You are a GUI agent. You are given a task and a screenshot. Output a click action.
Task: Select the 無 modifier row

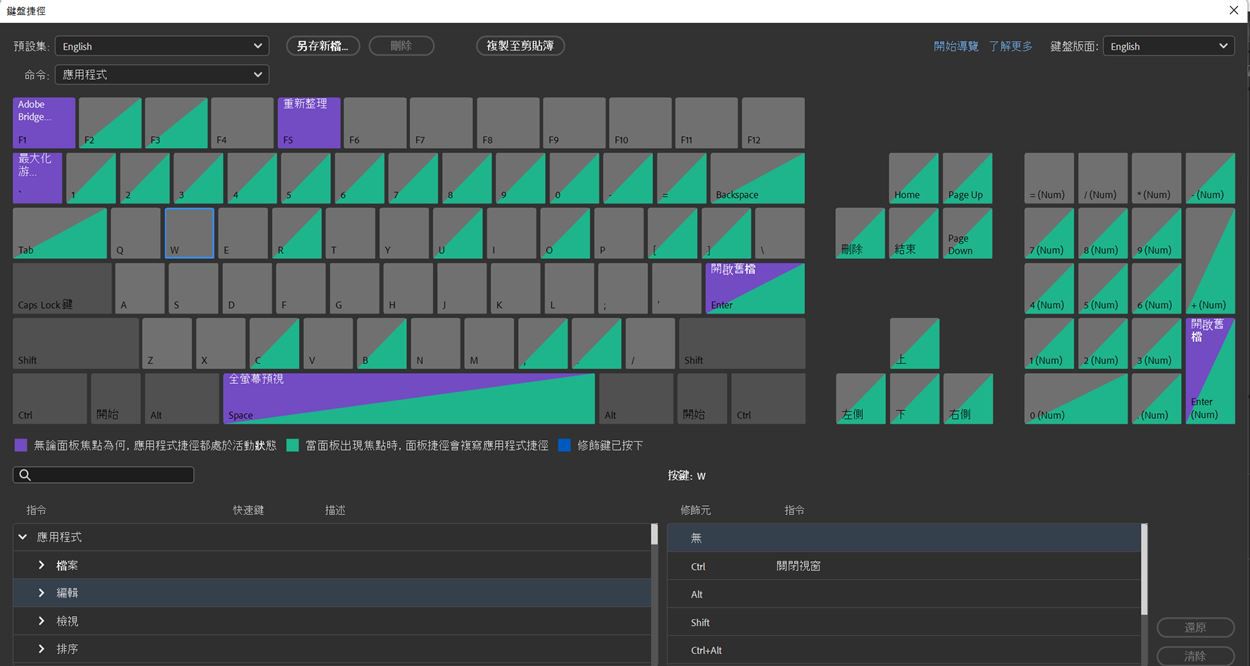(x=904, y=538)
